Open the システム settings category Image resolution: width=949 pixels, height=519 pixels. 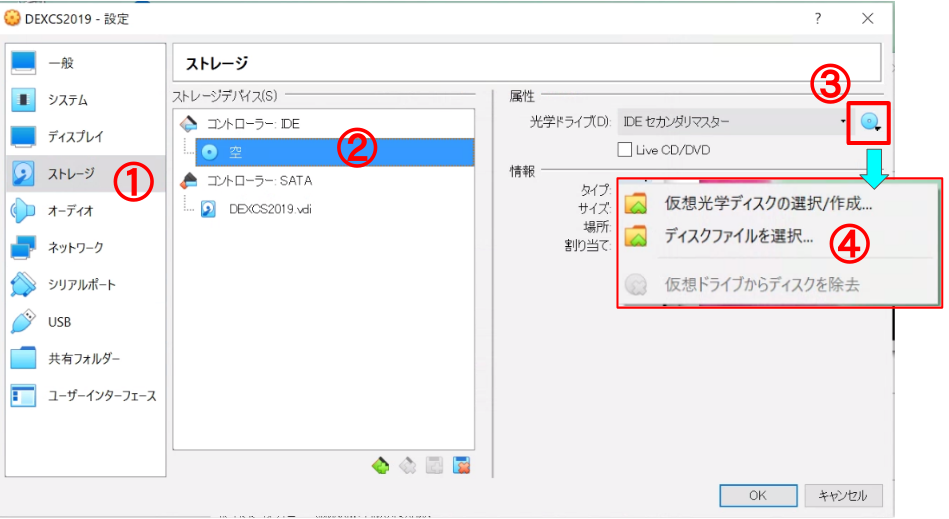[68, 100]
